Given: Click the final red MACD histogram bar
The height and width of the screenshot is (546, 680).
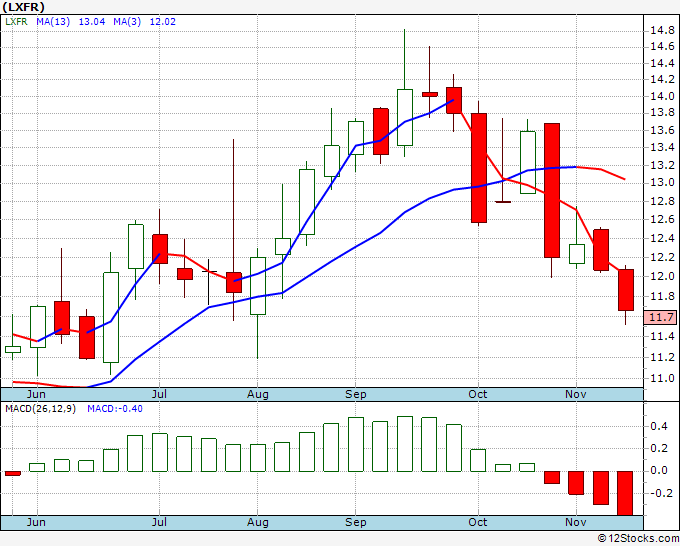Looking at the screenshot, I should coord(625,493).
